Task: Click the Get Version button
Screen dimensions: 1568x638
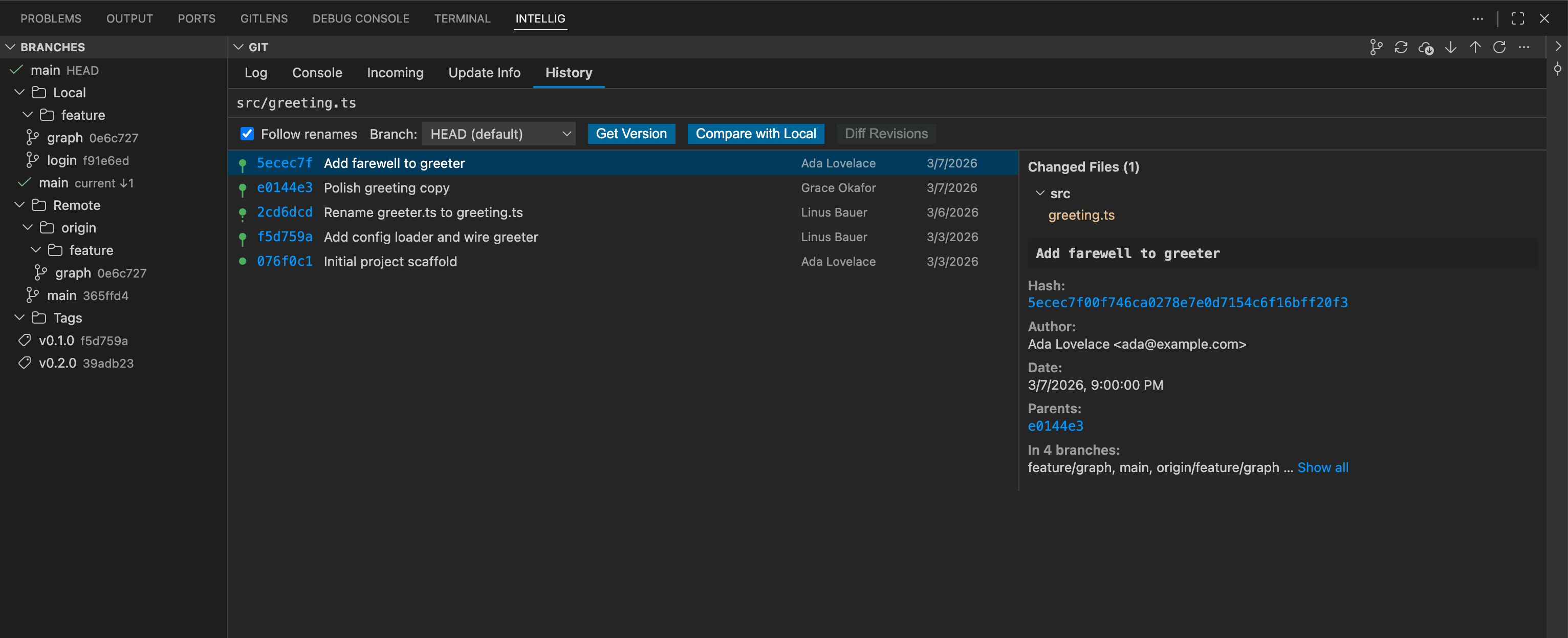Action: 631,134
